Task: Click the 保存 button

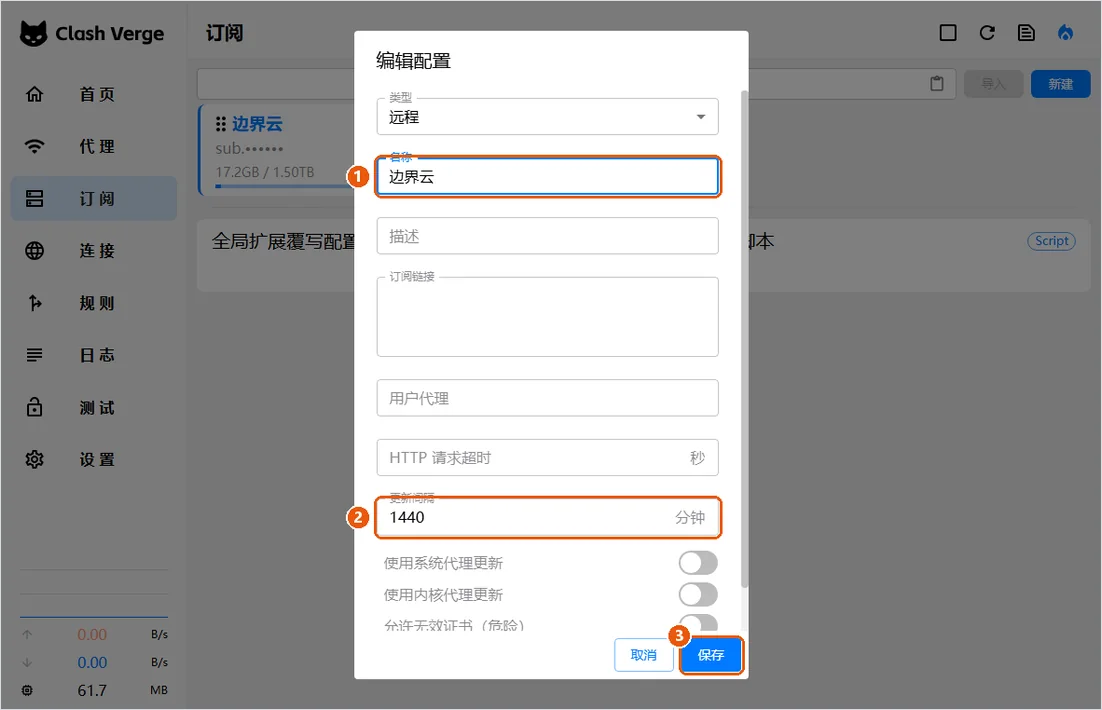Action: coord(711,655)
